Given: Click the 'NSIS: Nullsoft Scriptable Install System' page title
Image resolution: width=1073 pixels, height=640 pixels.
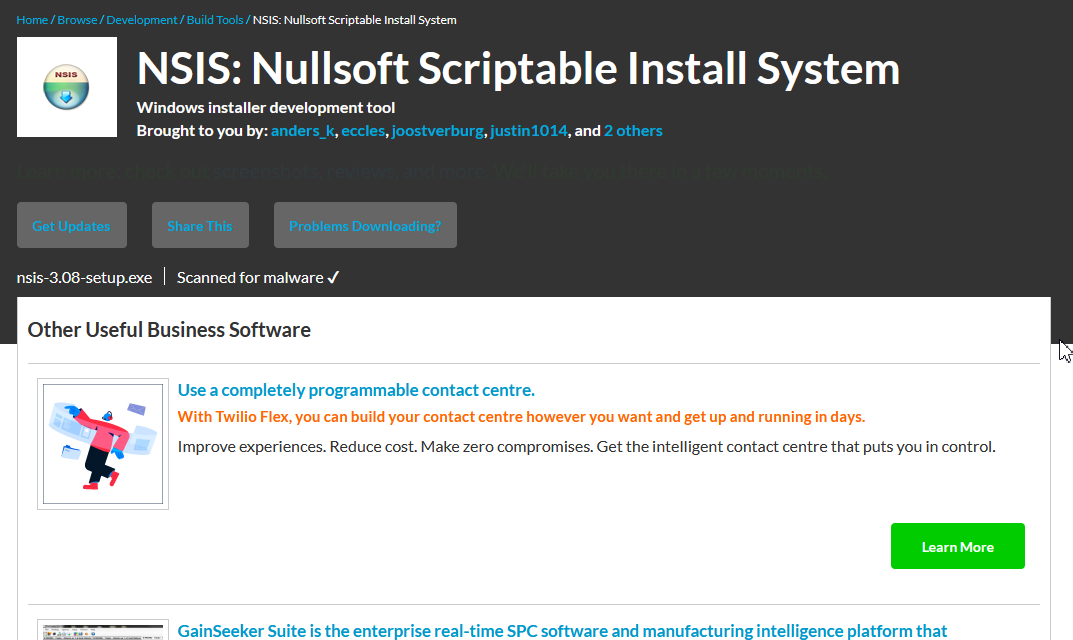Looking at the screenshot, I should 518,68.
